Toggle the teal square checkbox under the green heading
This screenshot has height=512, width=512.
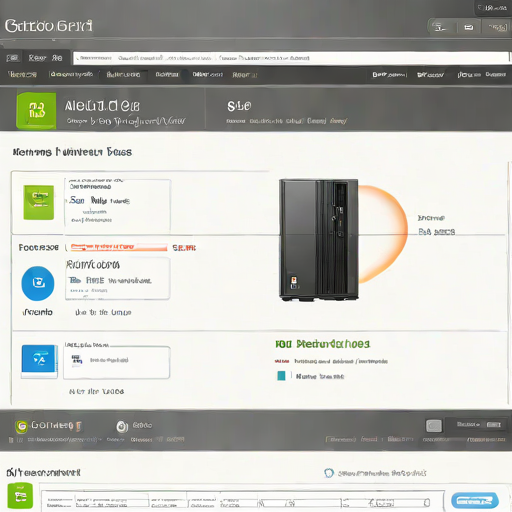coord(281,376)
